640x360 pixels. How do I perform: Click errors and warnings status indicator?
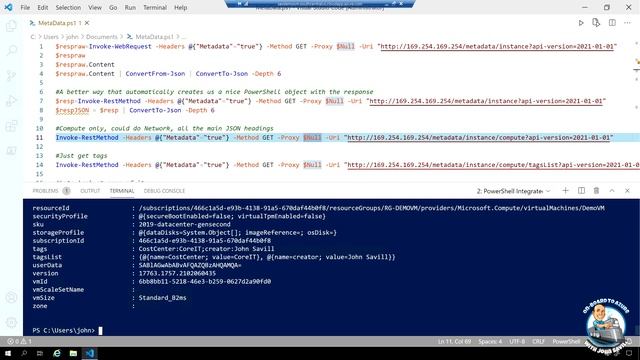click(x=19, y=341)
